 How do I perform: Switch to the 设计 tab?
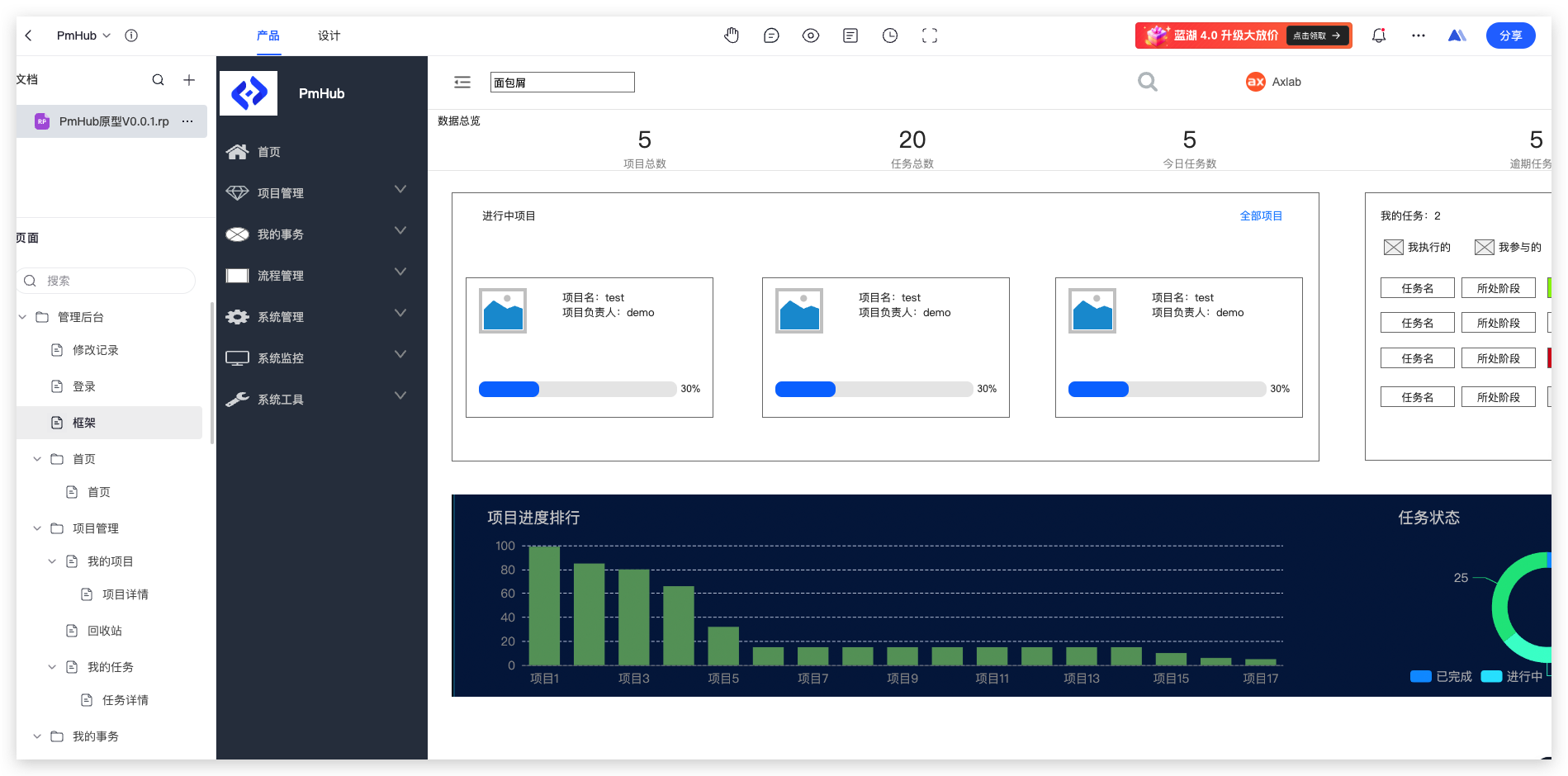pyautogui.click(x=329, y=35)
